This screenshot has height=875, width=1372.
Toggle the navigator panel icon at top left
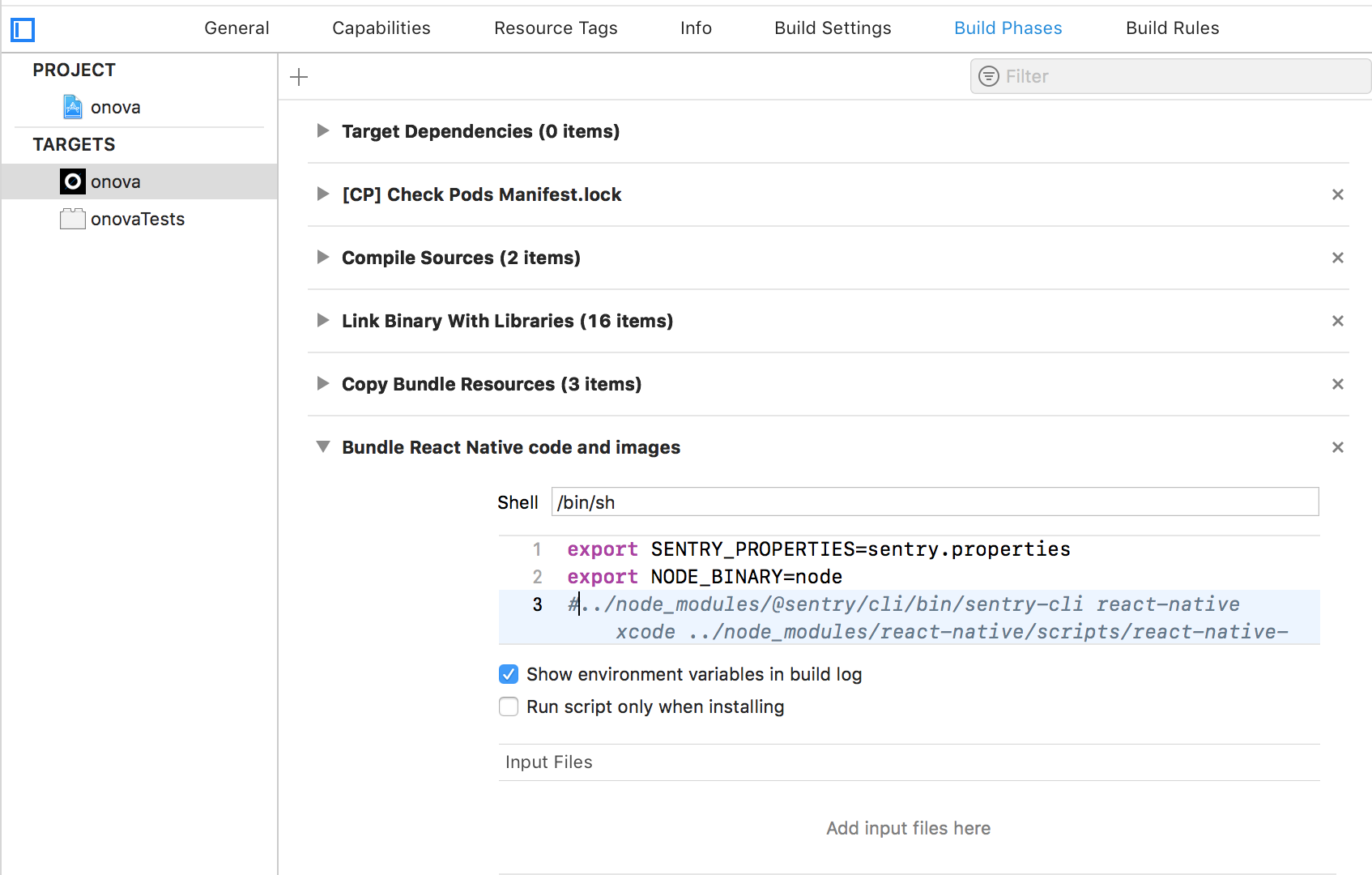[22, 29]
